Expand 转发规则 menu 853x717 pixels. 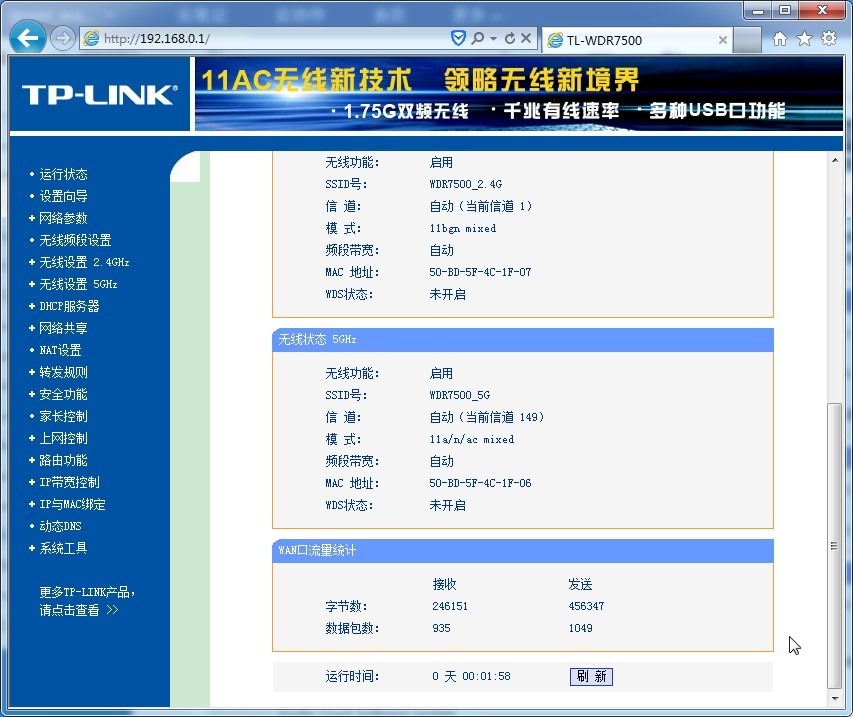[63, 372]
